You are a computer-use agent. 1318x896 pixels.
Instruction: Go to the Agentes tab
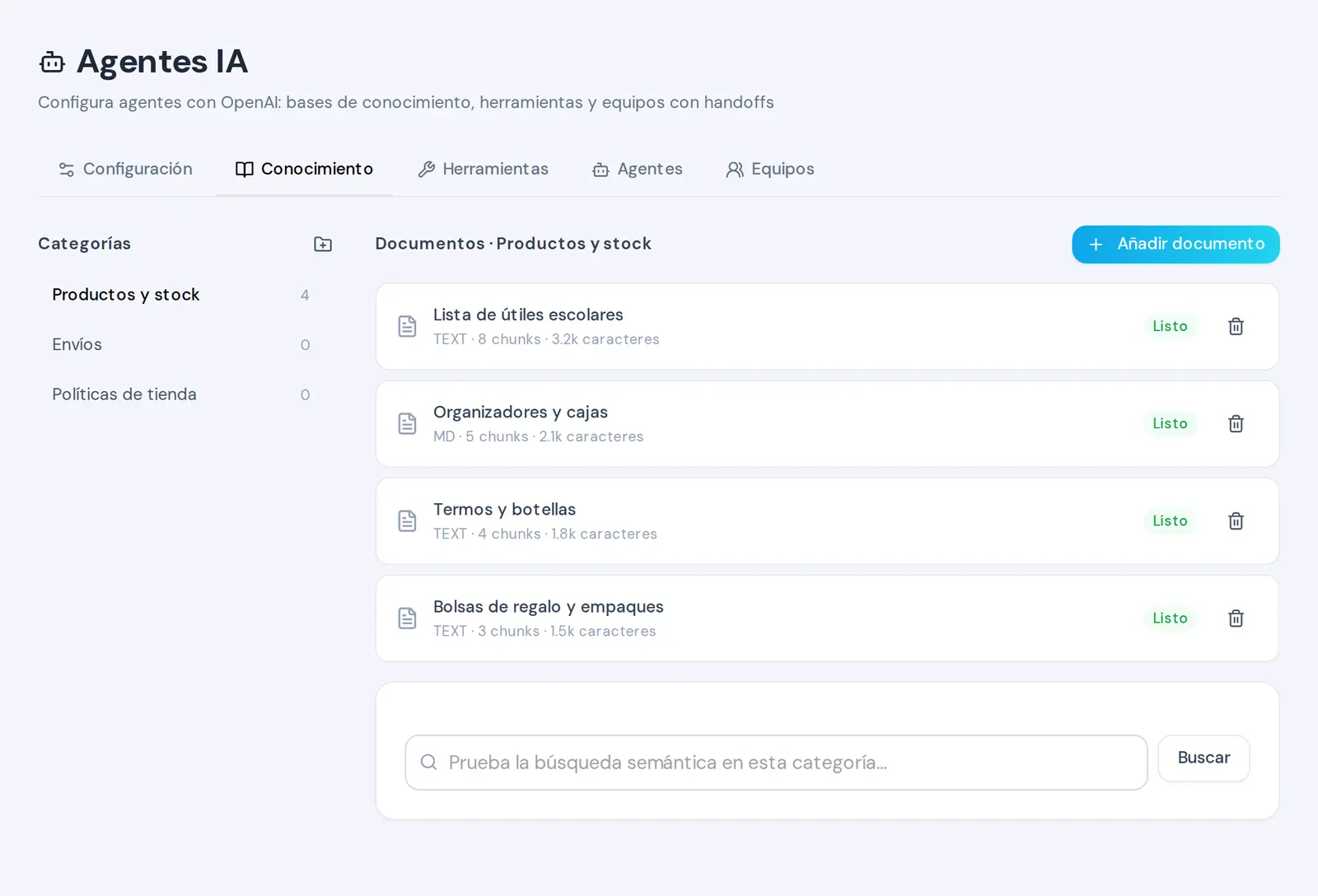(638, 169)
